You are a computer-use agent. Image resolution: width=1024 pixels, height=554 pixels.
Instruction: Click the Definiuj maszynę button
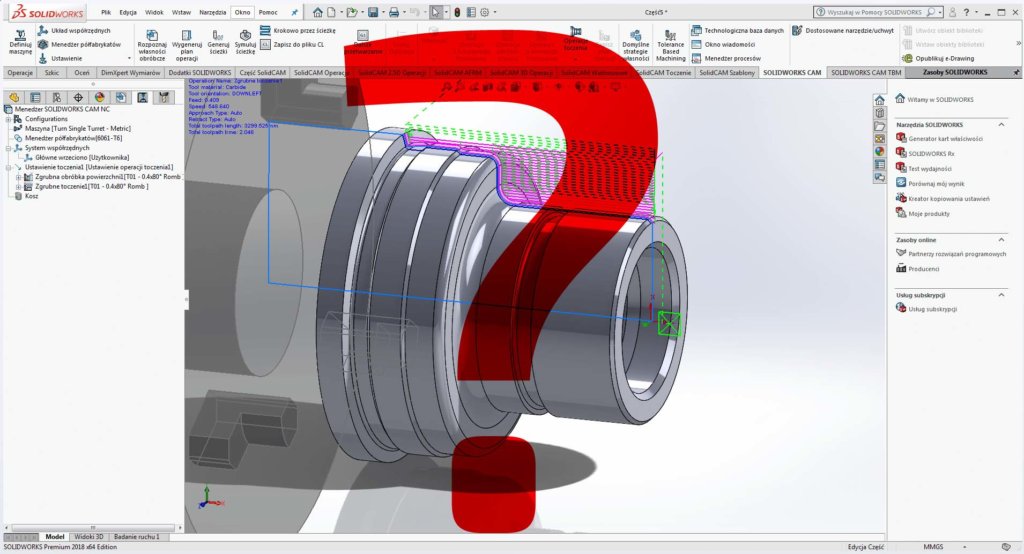pos(20,42)
